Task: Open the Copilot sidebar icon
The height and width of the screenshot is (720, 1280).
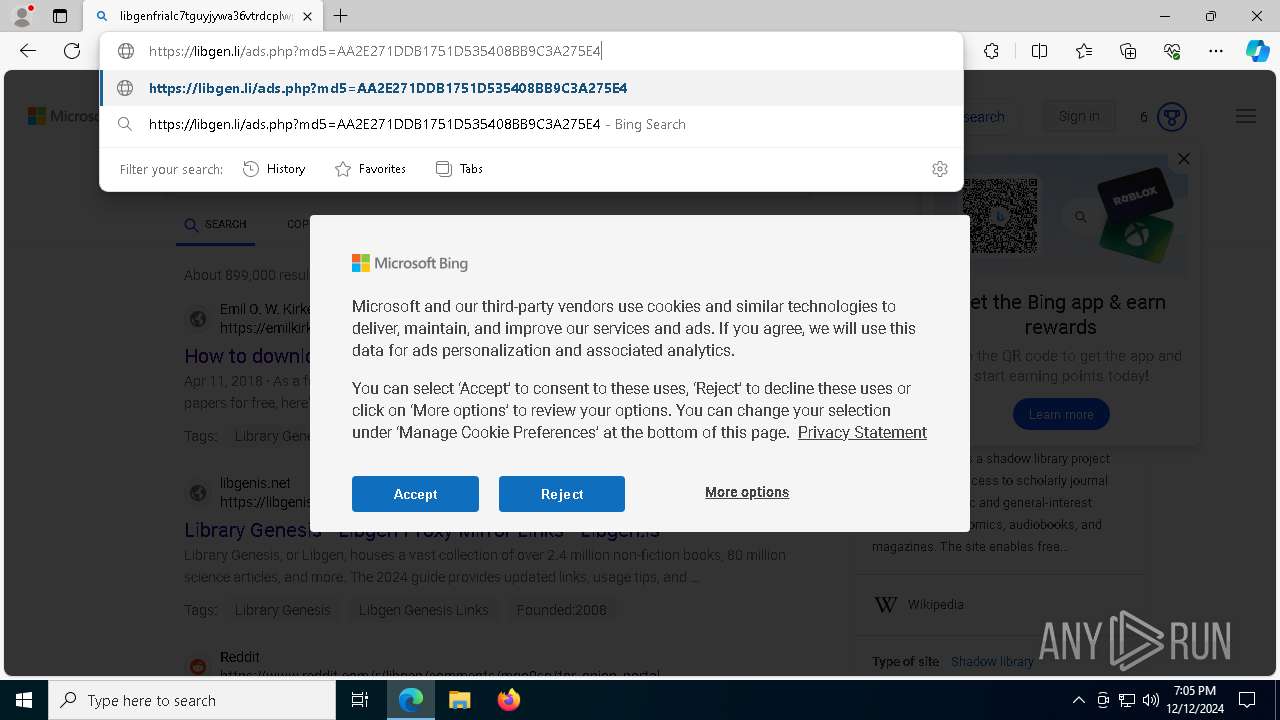Action: [x=1257, y=51]
